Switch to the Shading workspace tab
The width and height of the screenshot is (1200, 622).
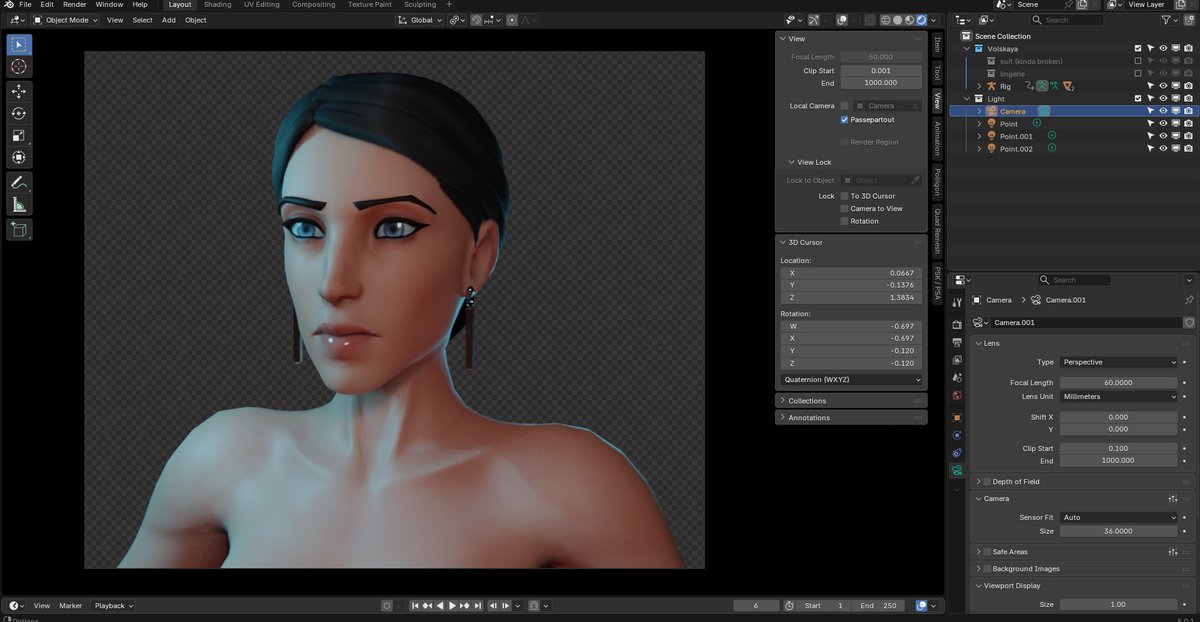[x=217, y=5]
